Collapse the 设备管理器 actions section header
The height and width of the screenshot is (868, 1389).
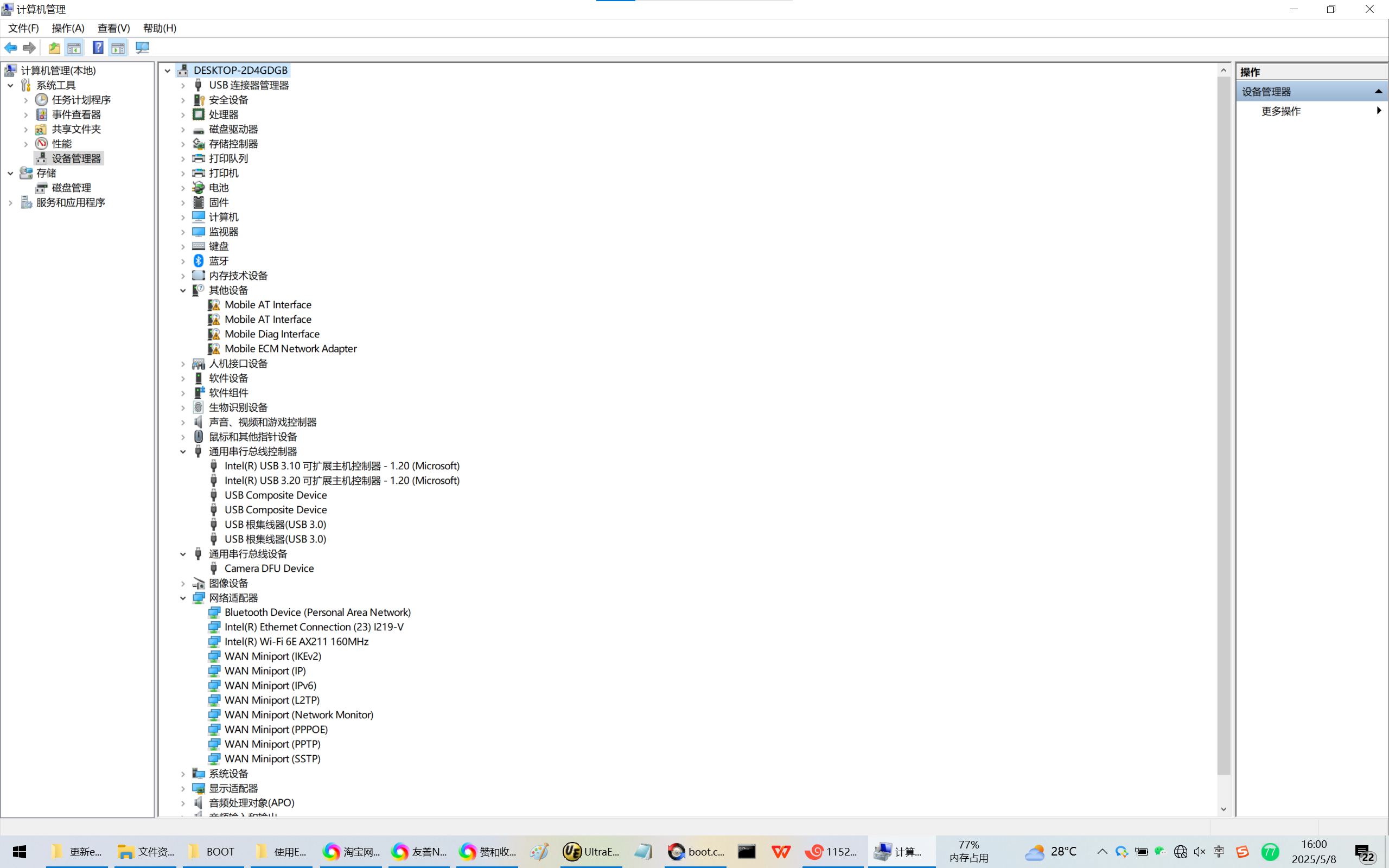point(1378,92)
